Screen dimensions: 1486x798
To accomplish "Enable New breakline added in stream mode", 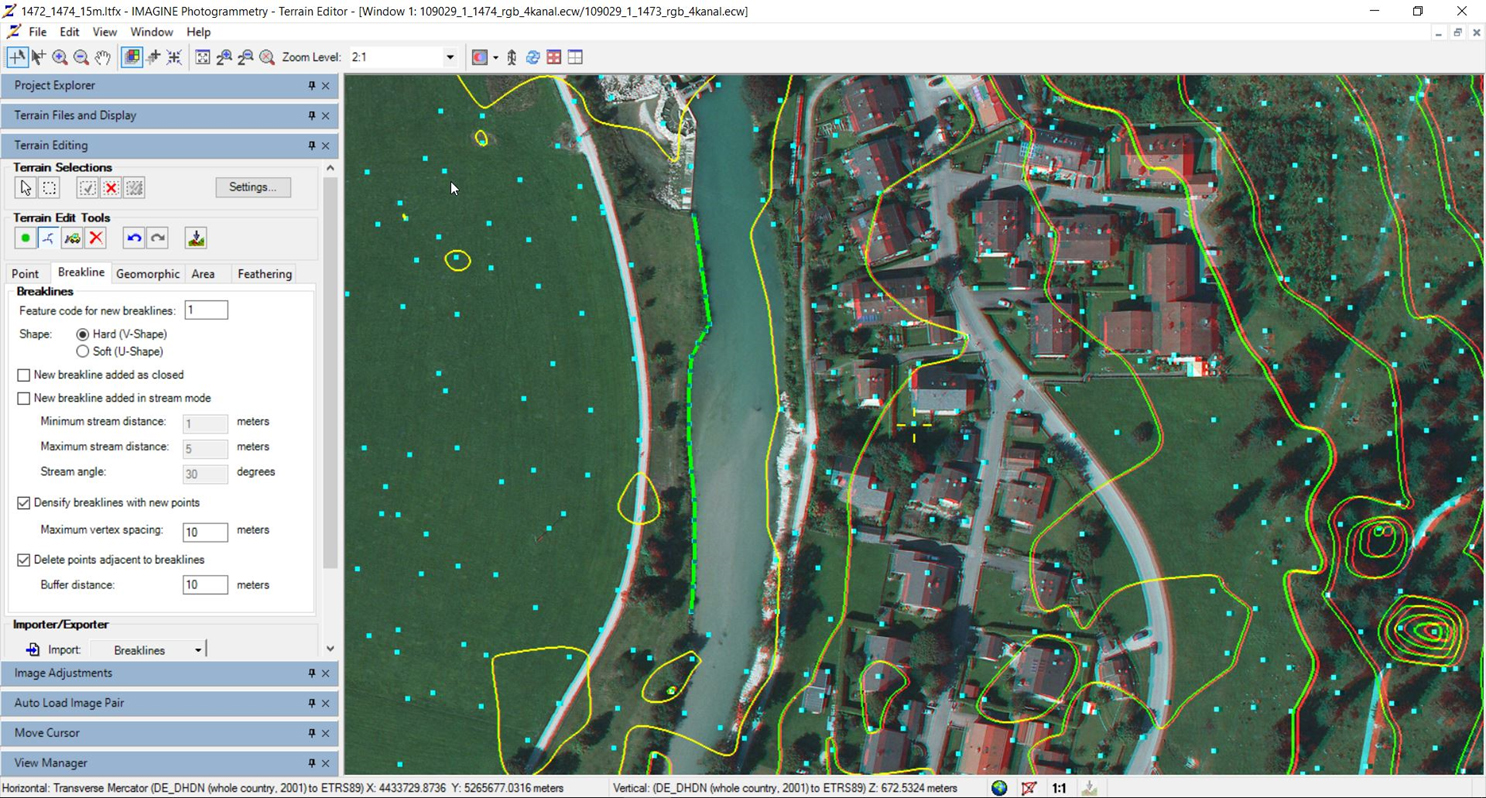I will pyautogui.click(x=24, y=398).
